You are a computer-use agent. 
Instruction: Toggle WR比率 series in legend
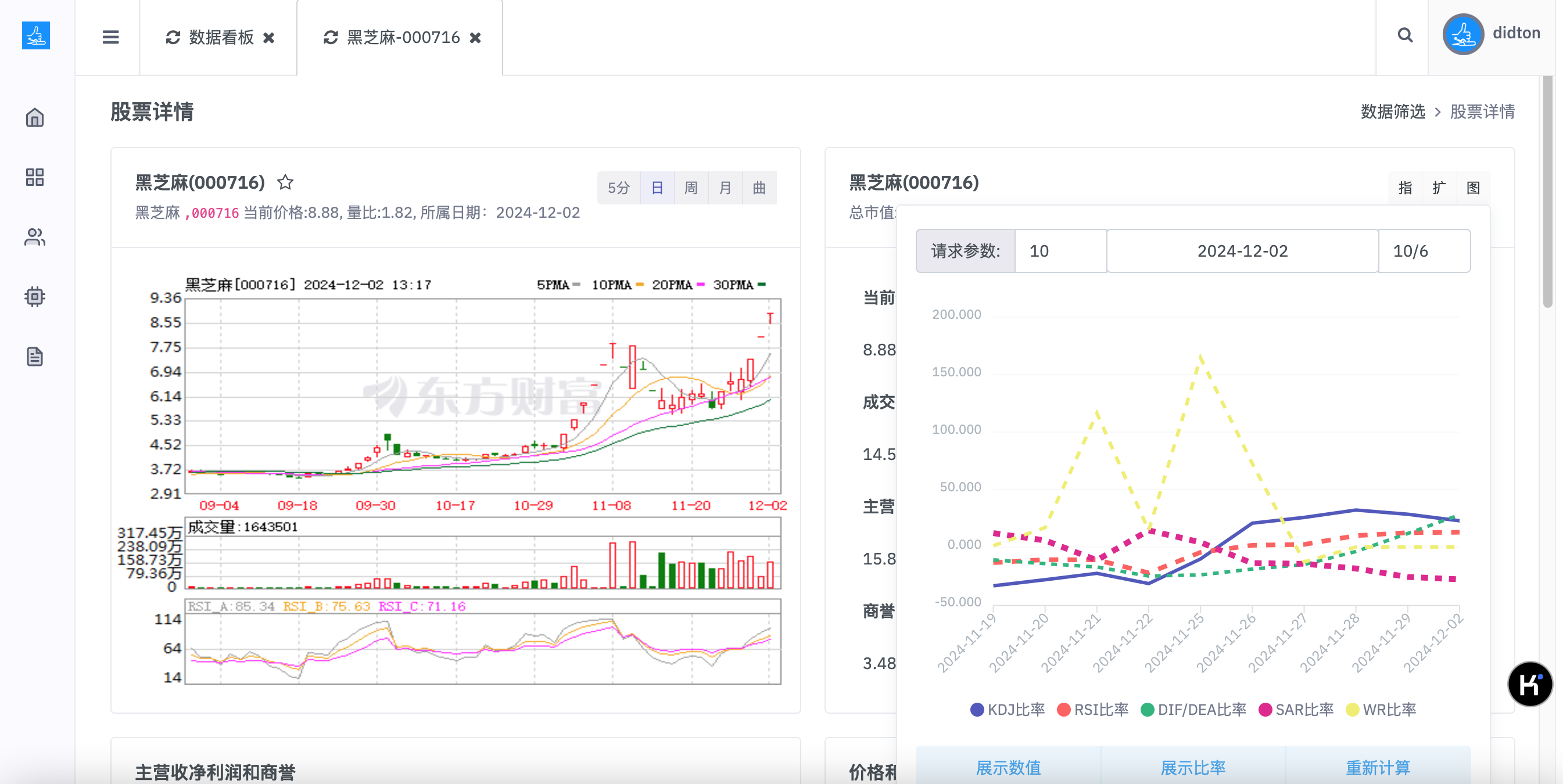(1381, 710)
